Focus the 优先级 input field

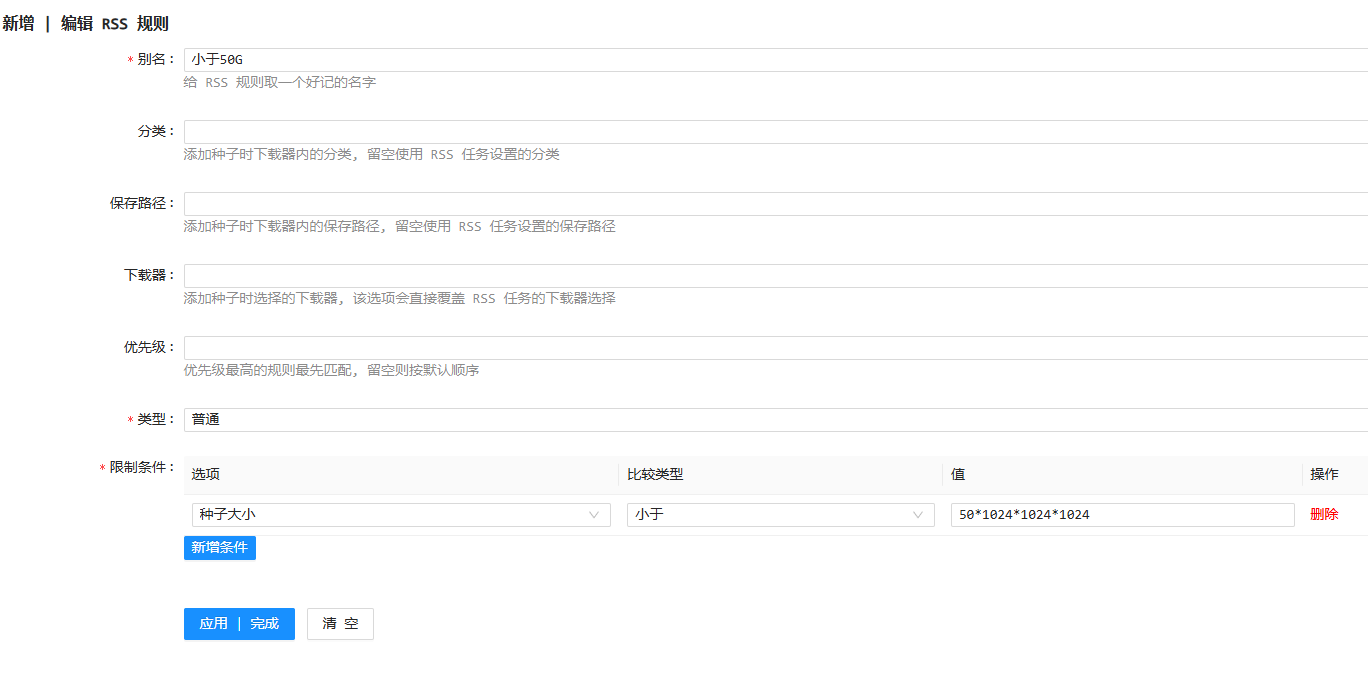tap(775, 348)
